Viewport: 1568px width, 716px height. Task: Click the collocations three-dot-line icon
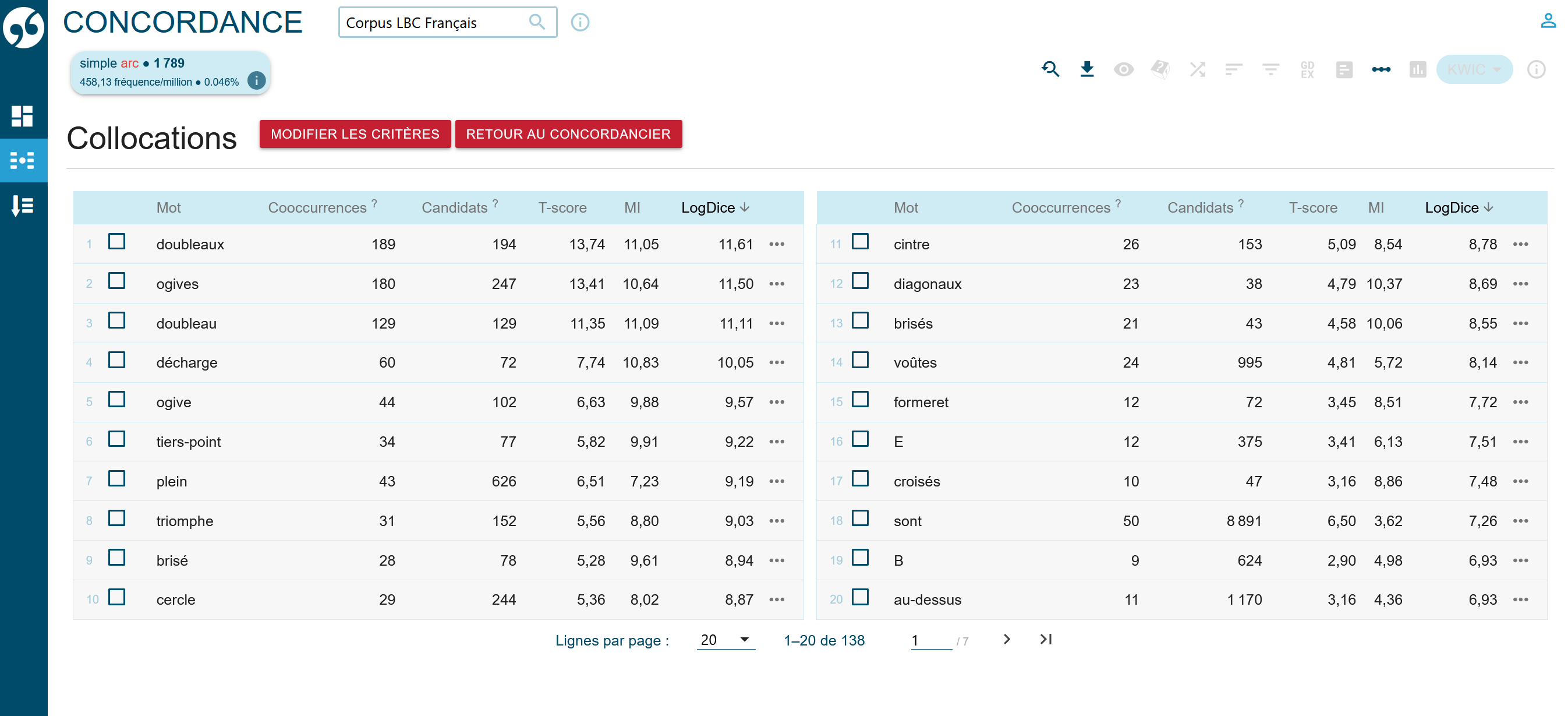click(1381, 69)
